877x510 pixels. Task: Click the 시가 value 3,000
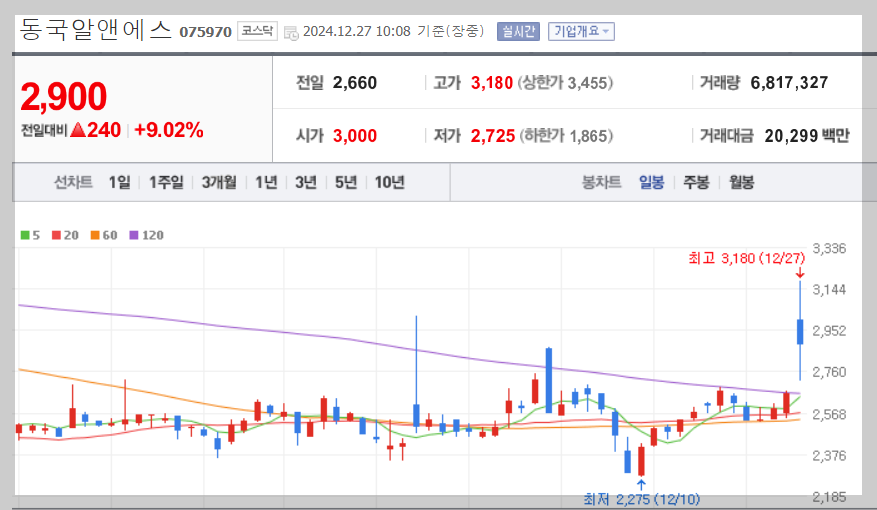[x=355, y=136]
